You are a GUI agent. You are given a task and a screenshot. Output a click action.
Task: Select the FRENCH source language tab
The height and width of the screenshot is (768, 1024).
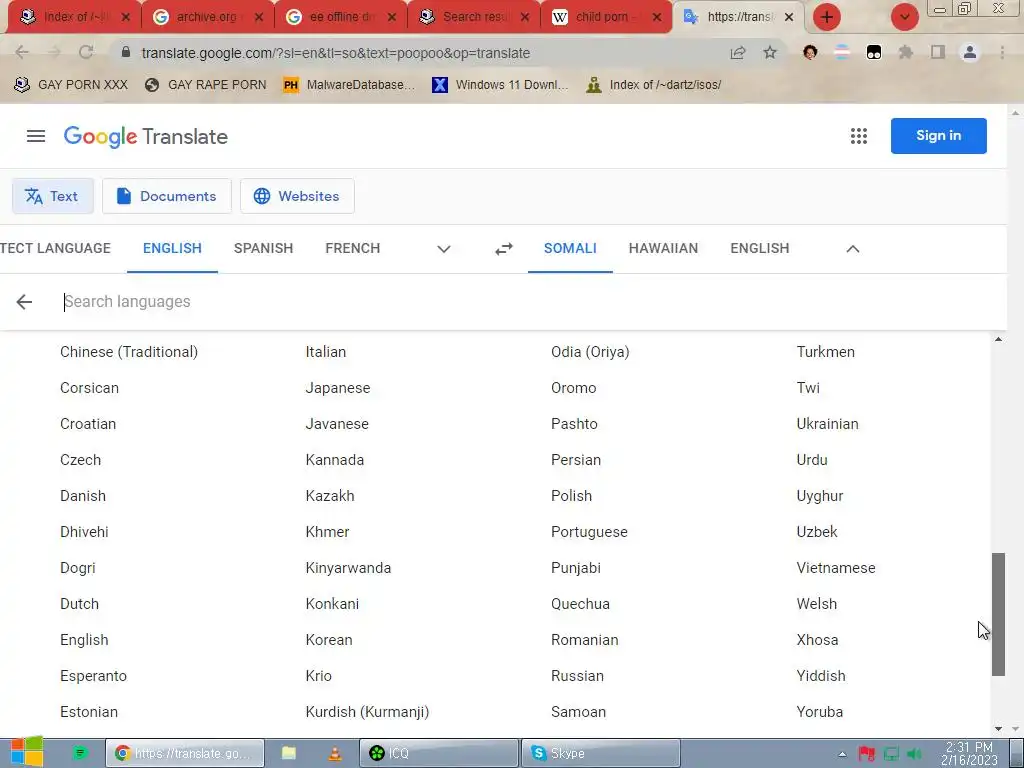click(353, 248)
